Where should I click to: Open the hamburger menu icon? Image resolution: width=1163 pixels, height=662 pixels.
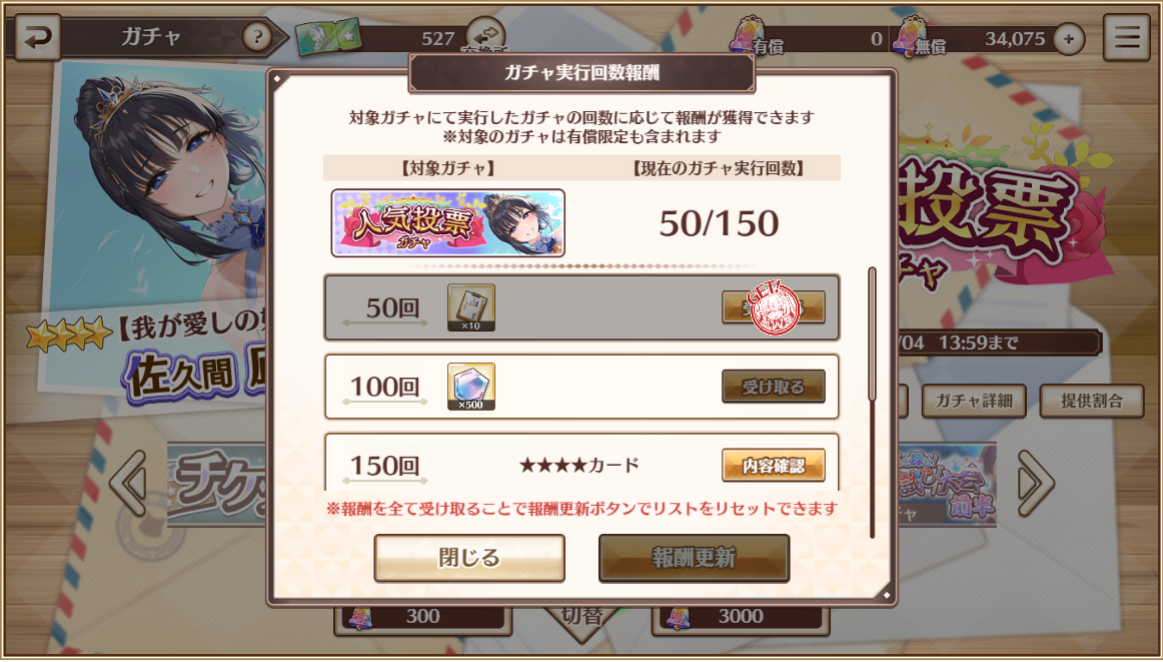tap(1127, 37)
